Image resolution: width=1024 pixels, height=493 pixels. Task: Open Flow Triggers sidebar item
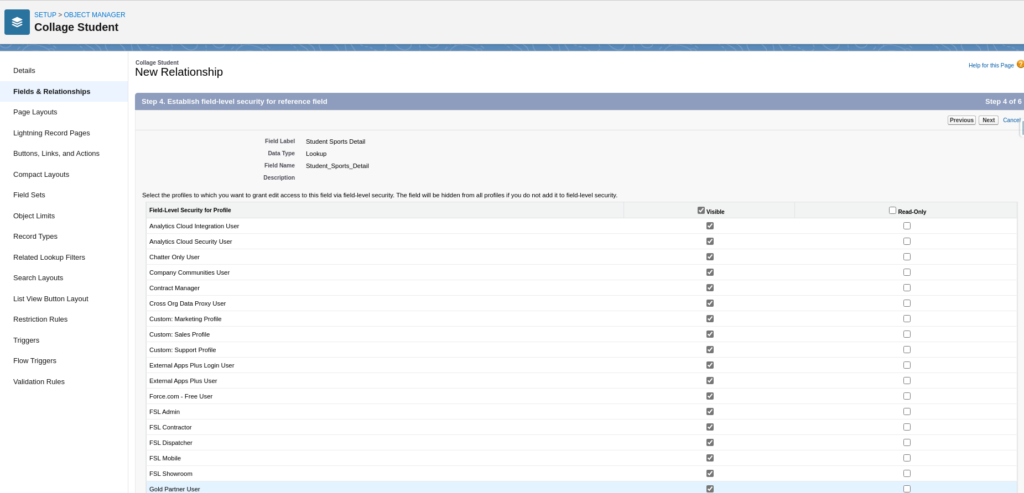click(x=35, y=360)
